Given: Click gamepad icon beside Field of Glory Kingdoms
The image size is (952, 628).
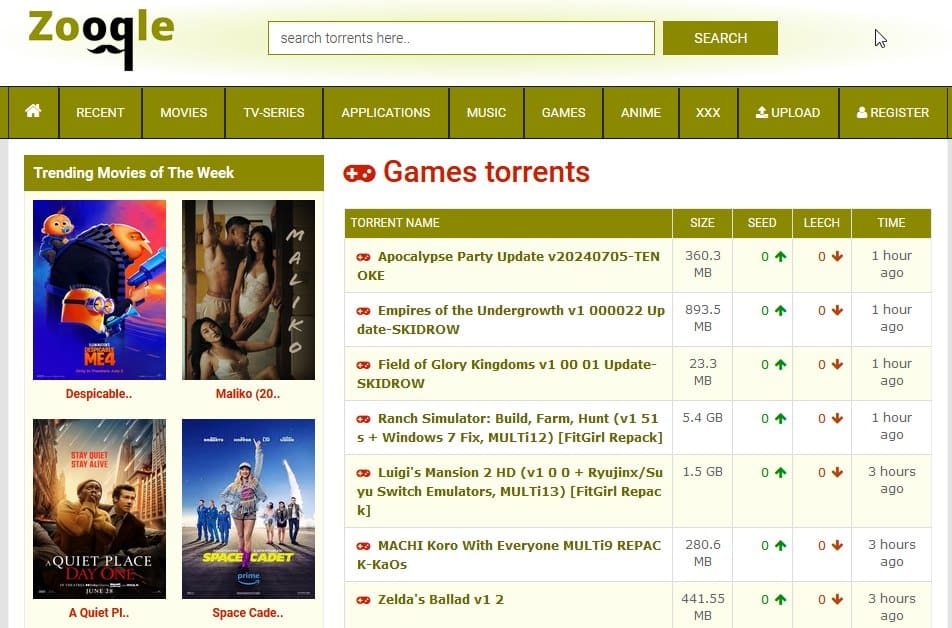Looking at the screenshot, I should (363, 365).
